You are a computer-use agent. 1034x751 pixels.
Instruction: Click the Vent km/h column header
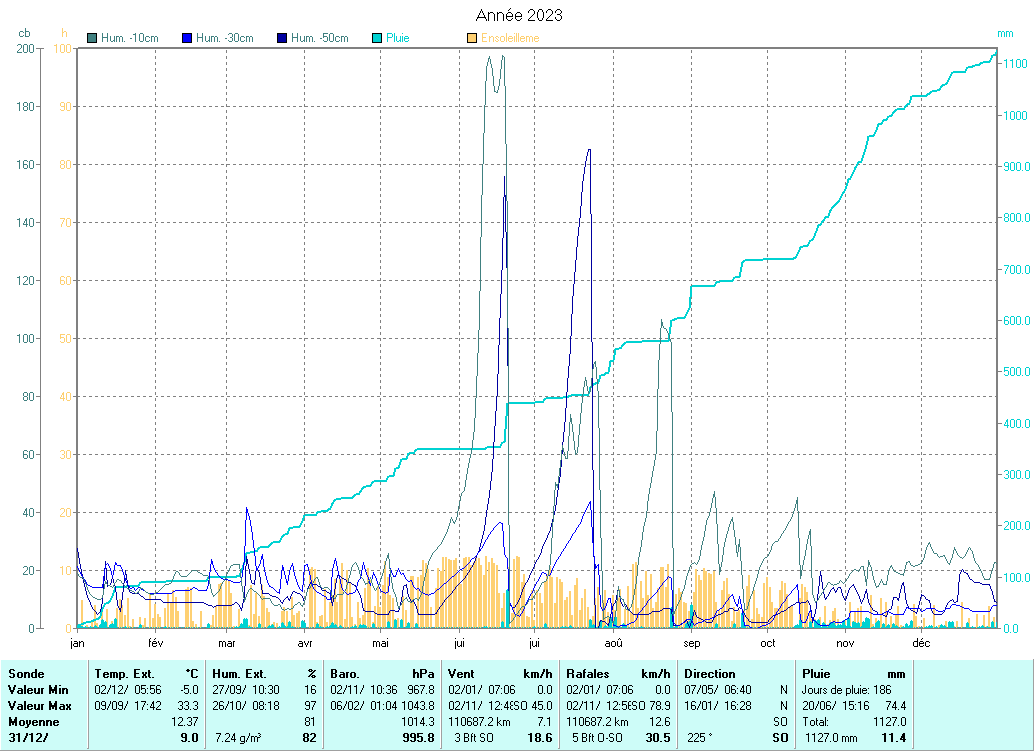tap(500, 674)
